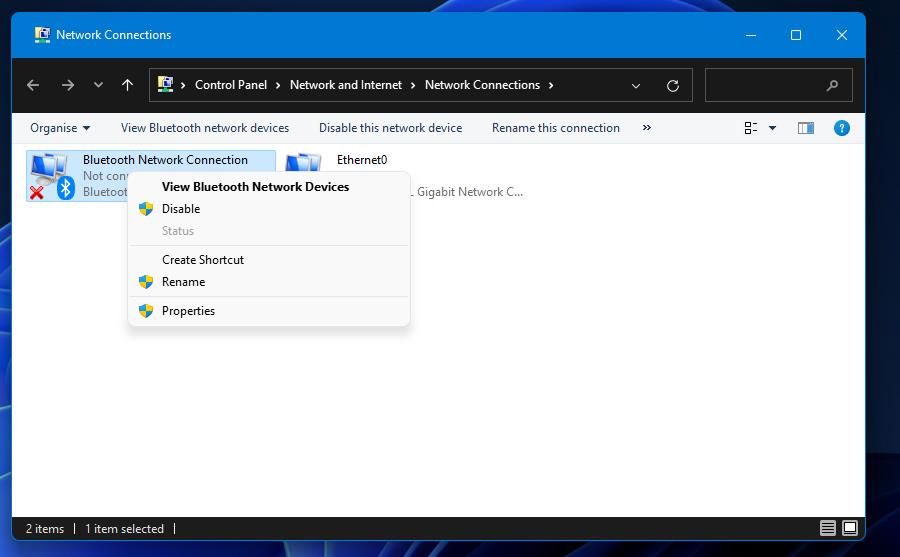Click the Ethernet0 adapter icon
Screen dimensions: 900x557
[303, 163]
